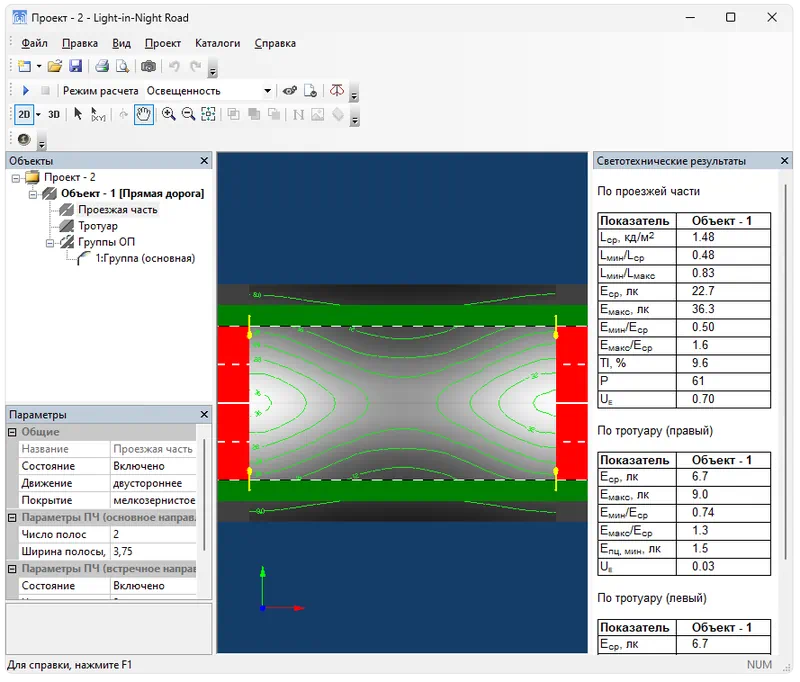
Task: Collapse Параметры ПЧ (встречное section
Action: pos(12,569)
